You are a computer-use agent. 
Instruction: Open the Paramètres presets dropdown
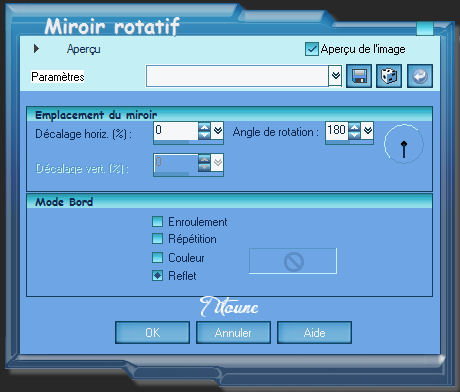coord(335,76)
